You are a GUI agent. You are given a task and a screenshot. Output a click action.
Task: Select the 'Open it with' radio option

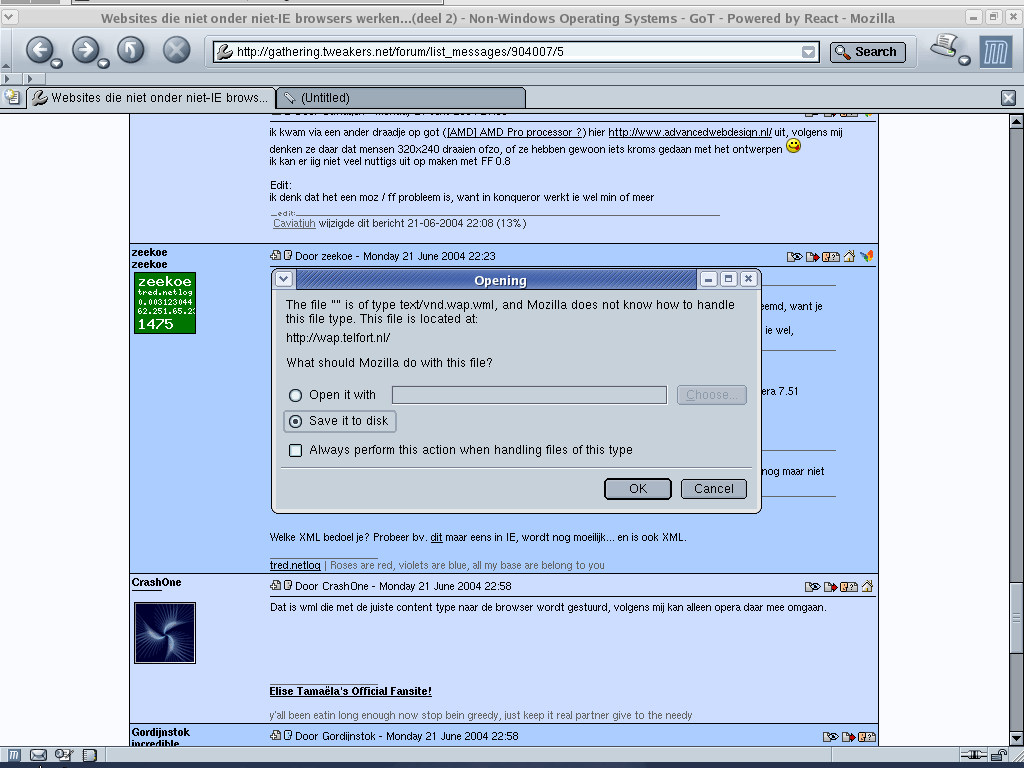[295, 395]
